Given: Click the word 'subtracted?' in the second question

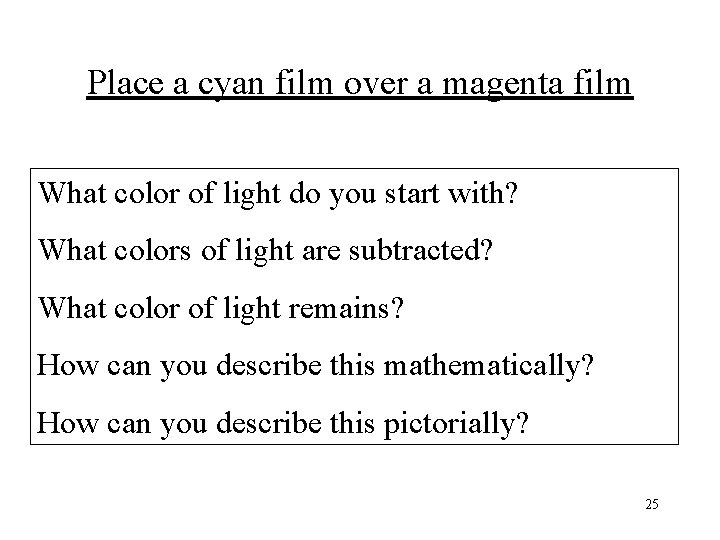Looking at the screenshot, I should pyautogui.click(x=421, y=250).
